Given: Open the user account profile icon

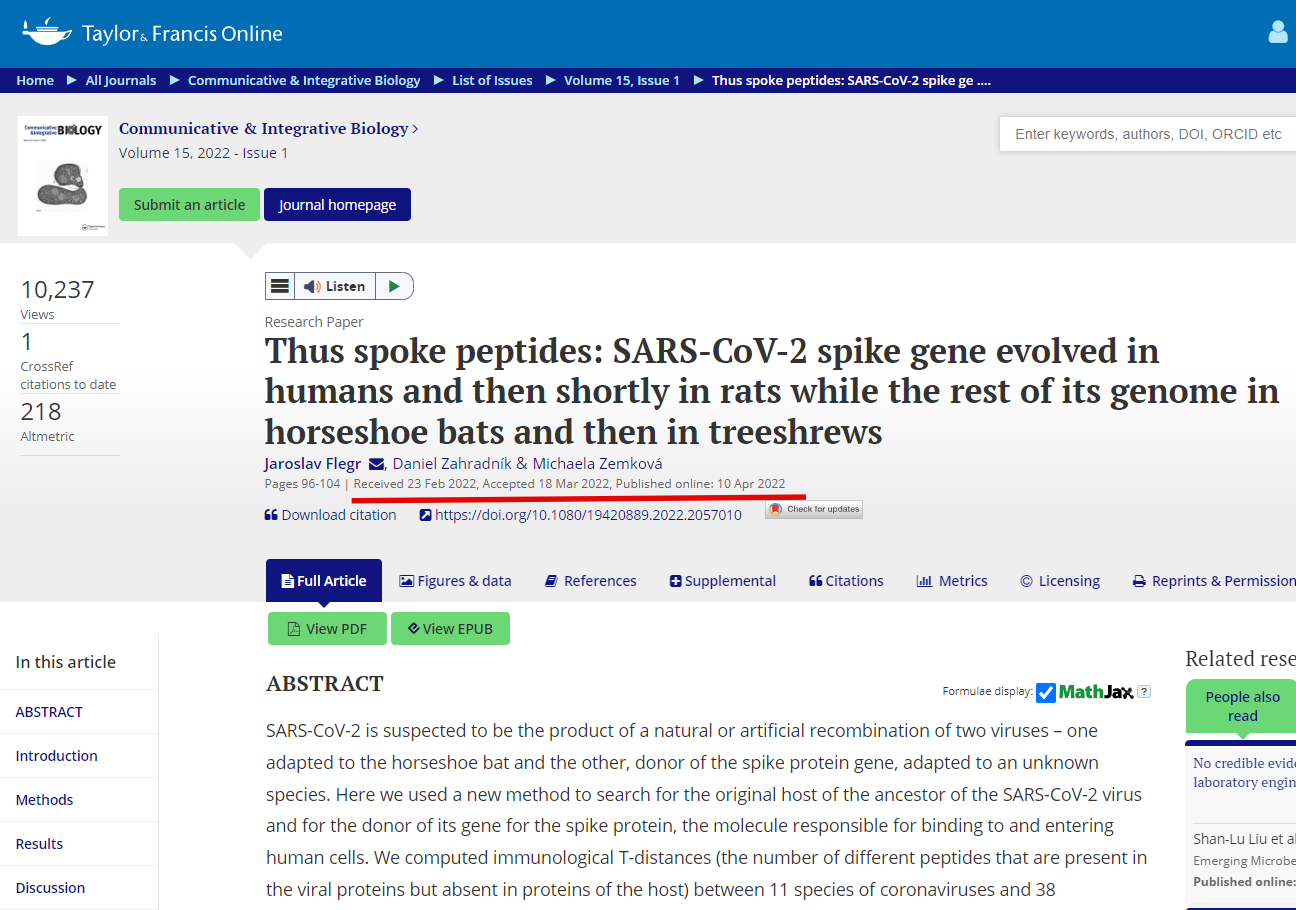Looking at the screenshot, I should (1278, 32).
